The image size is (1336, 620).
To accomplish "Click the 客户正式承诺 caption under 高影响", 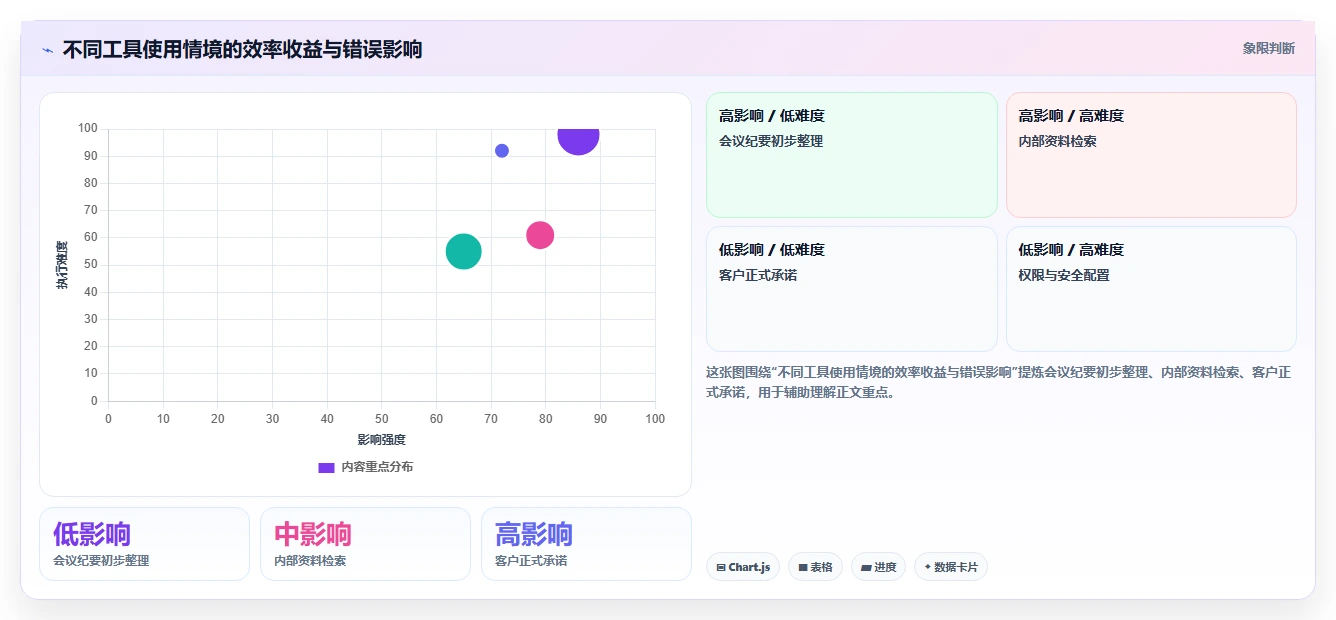I will pos(531,561).
